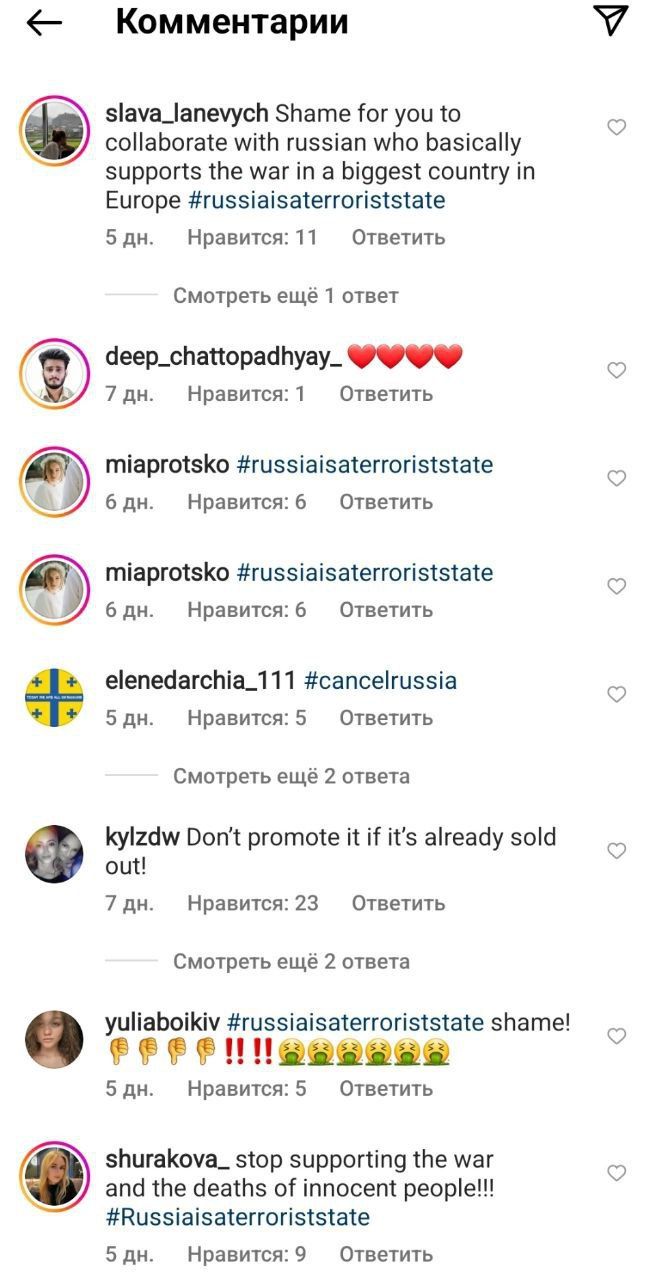Open #cancelrussia hashtag link

(x=380, y=681)
